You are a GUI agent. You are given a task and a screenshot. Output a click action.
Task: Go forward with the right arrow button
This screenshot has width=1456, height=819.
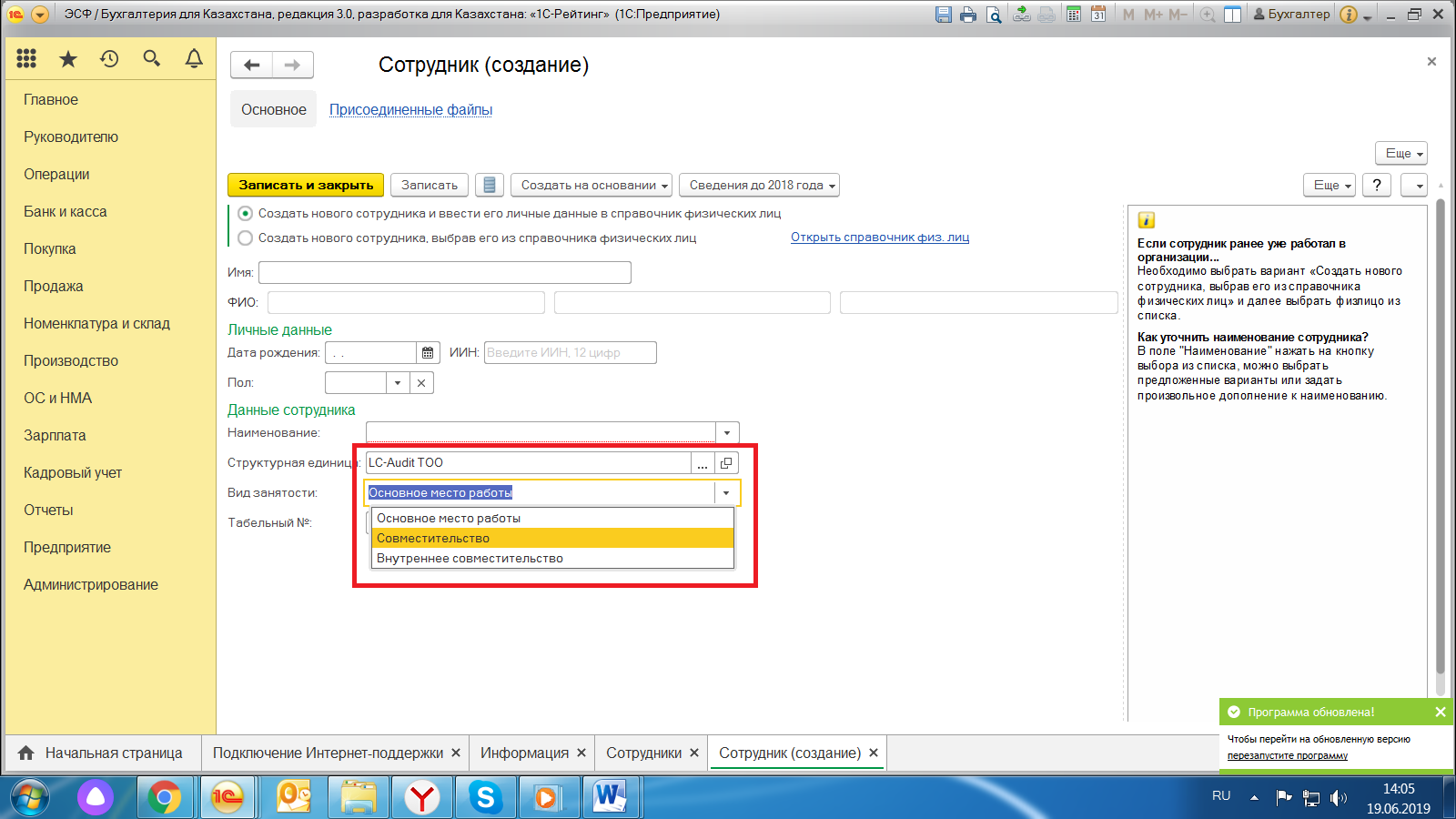pos(293,65)
